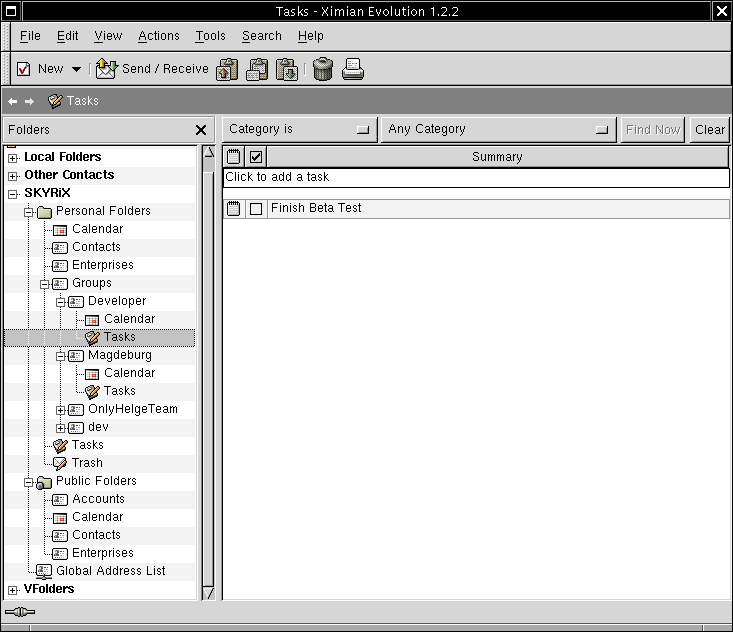Click the Find Now button

(x=653, y=129)
